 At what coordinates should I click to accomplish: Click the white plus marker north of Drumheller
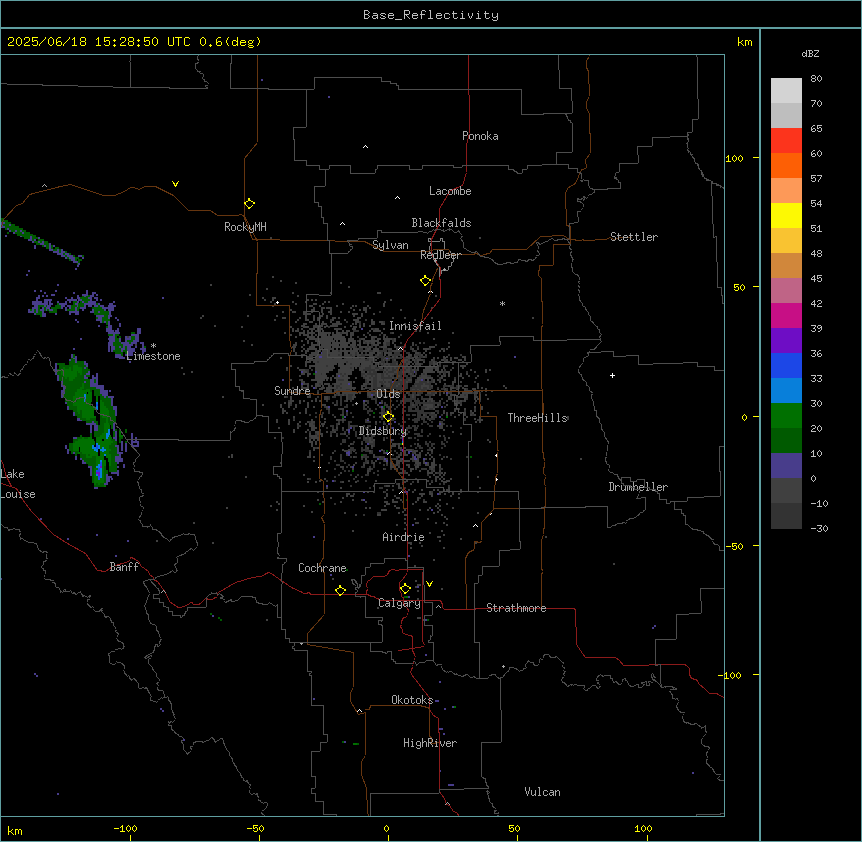tap(612, 375)
